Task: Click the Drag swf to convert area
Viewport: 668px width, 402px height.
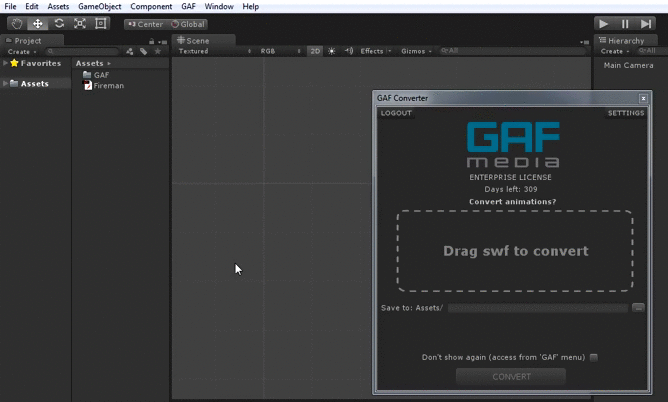Action: (x=515, y=251)
